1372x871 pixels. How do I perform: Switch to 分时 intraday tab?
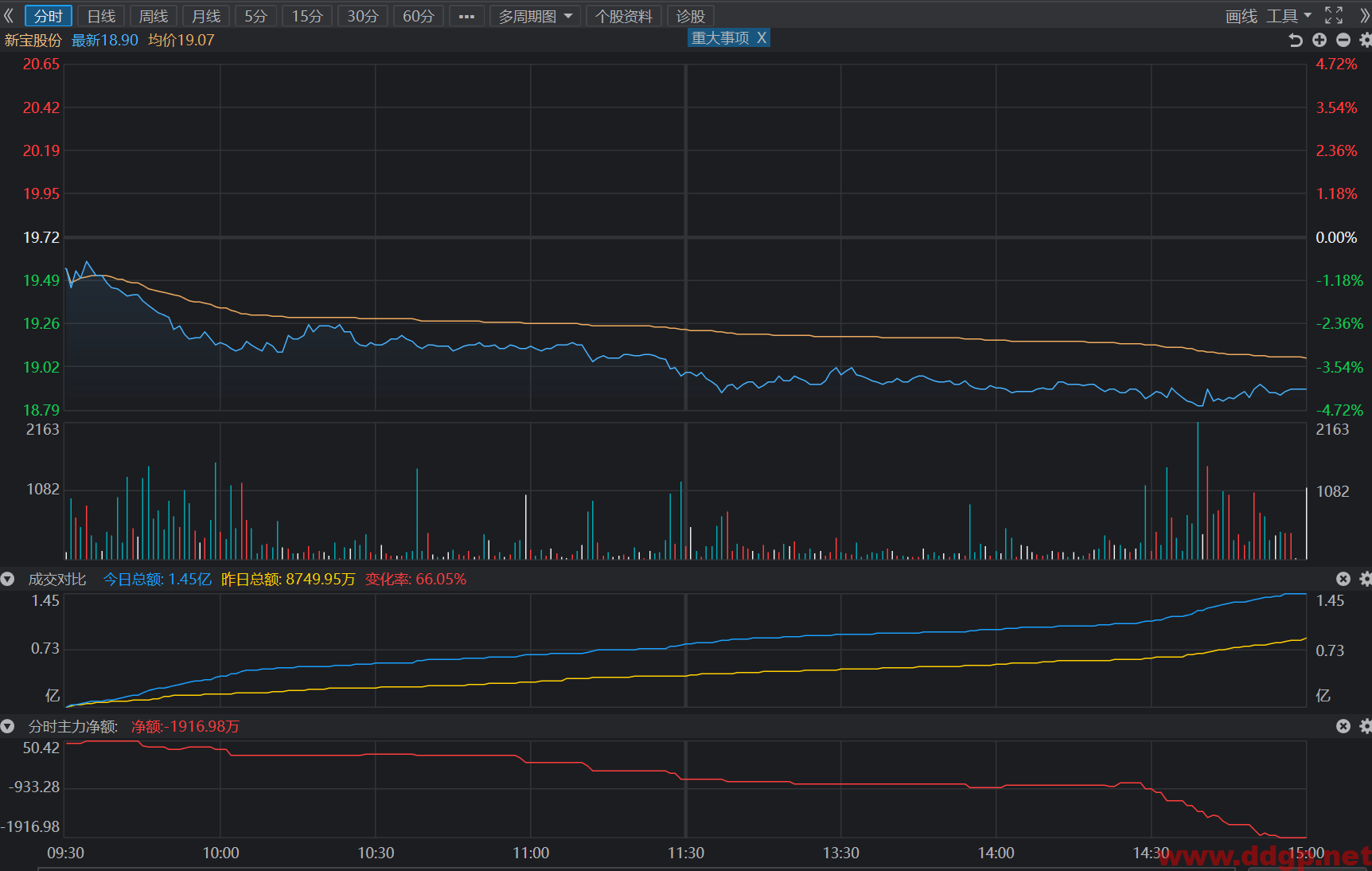point(49,16)
